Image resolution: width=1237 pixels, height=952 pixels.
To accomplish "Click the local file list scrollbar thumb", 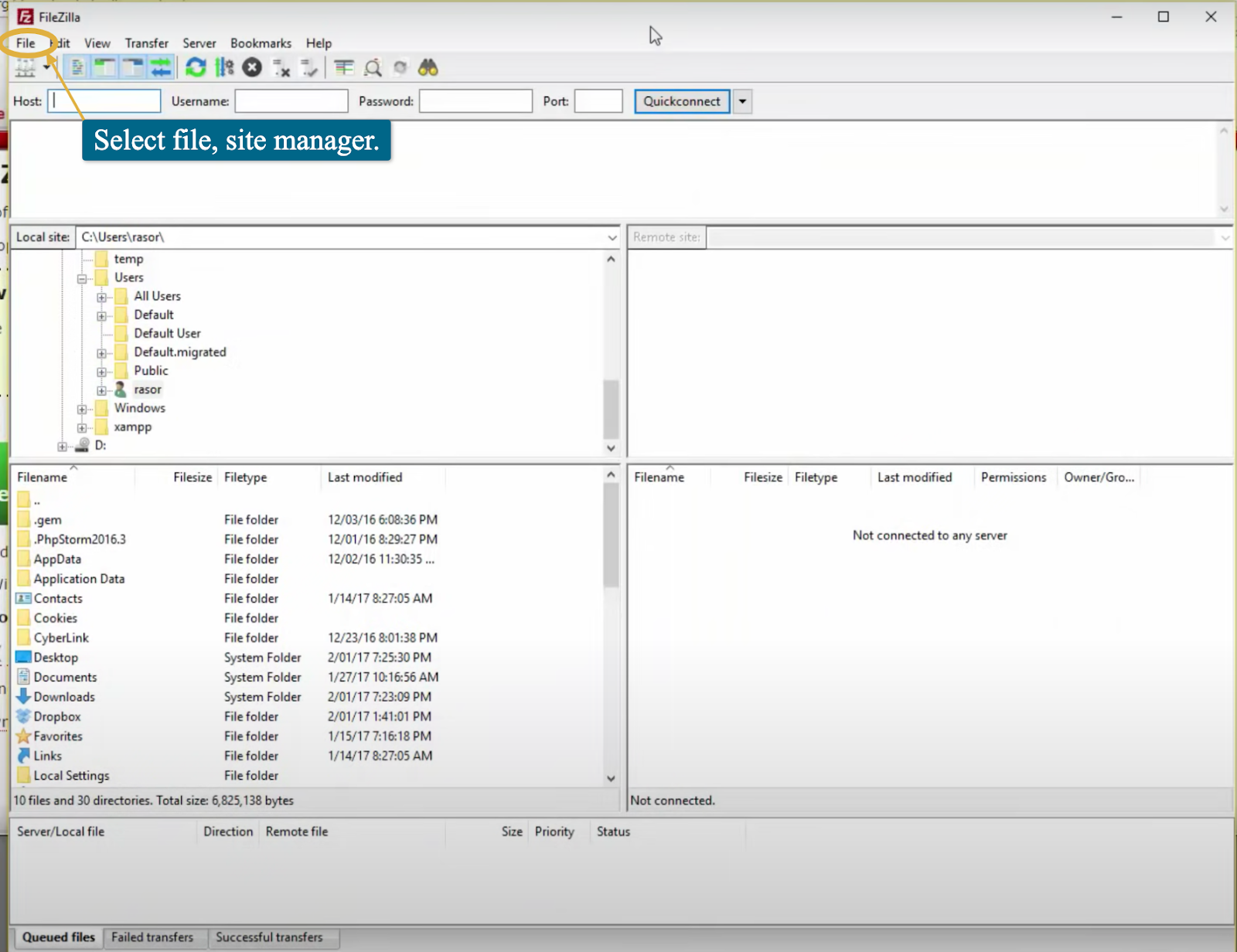I will click(611, 536).
